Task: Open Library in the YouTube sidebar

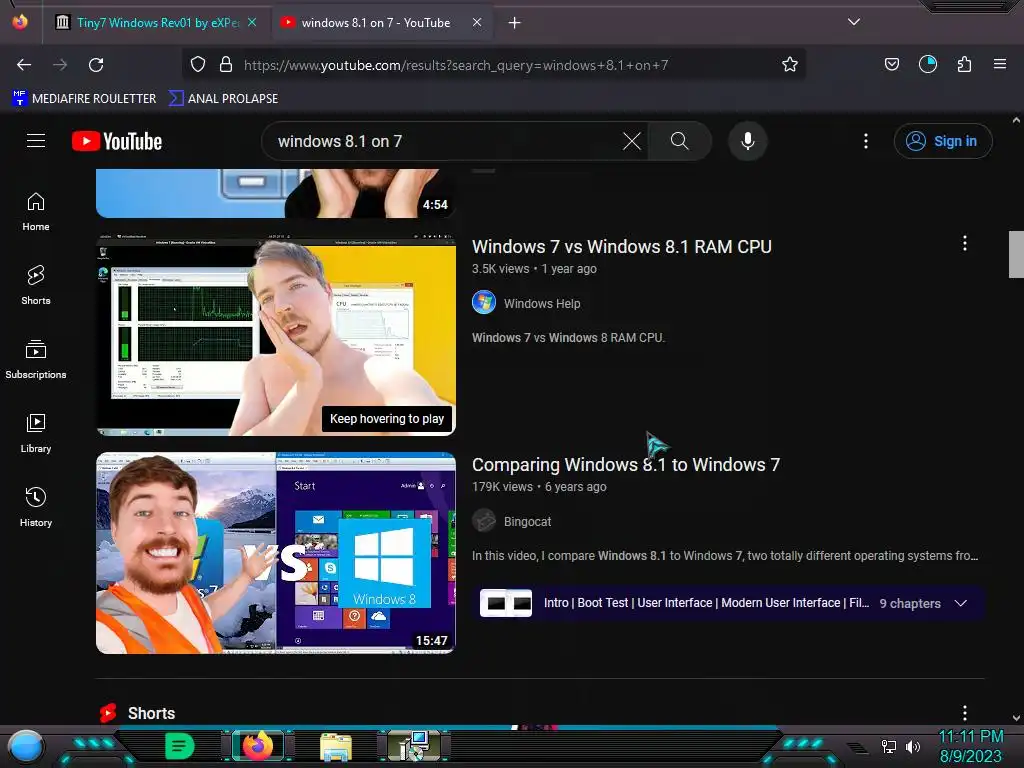Action: point(36,433)
